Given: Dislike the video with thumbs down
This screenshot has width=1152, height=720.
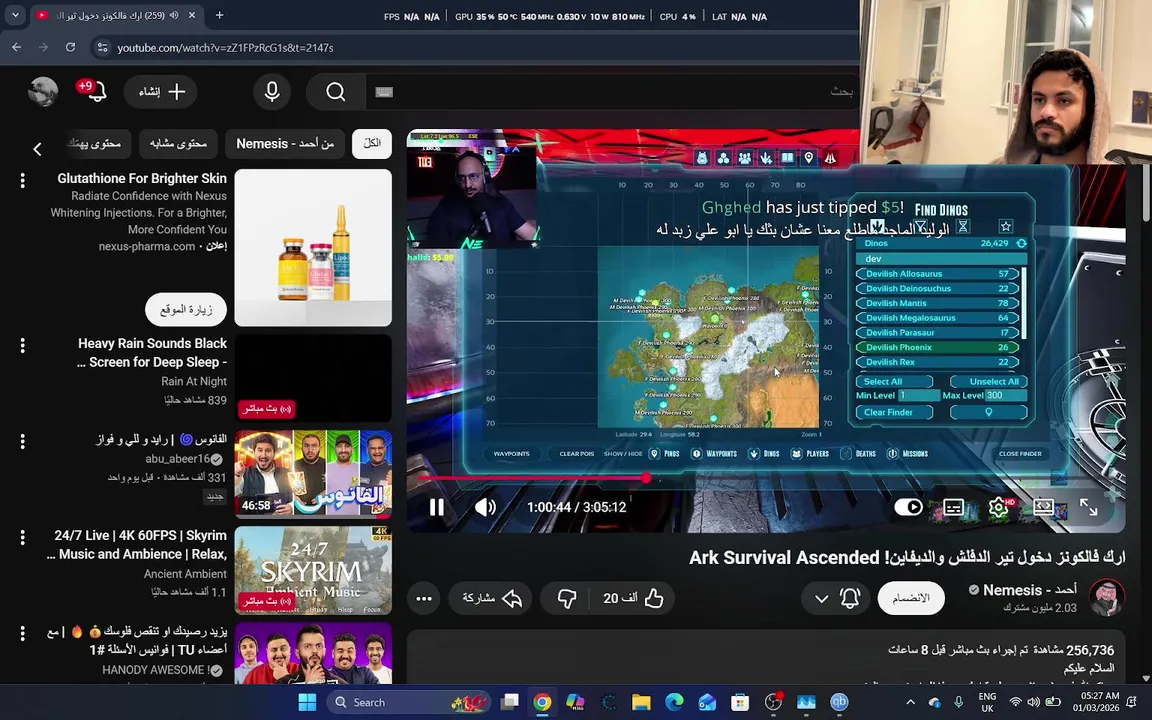Looking at the screenshot, I should click(566, 598).
